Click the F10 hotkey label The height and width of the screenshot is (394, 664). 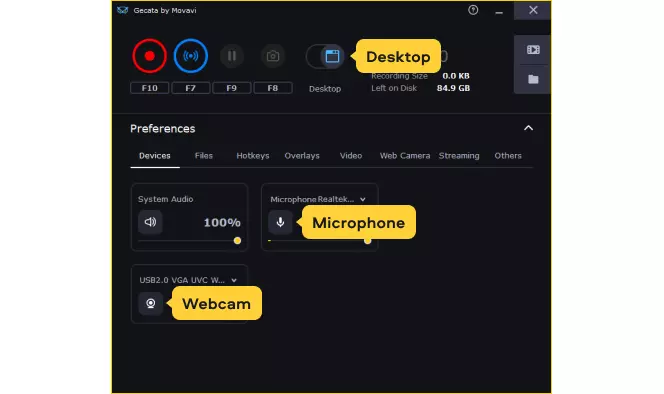point(149,88)
